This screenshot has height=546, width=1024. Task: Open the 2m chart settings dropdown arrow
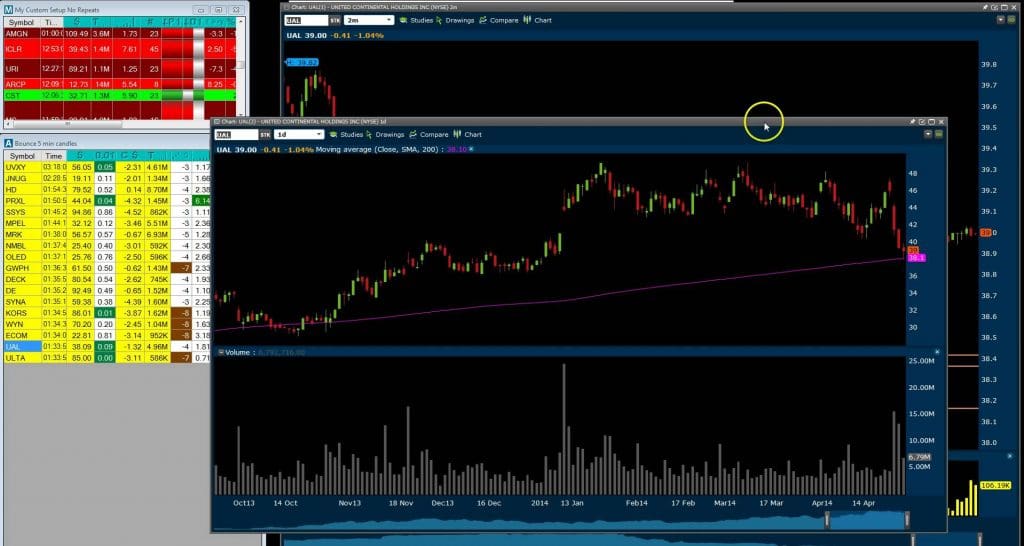point(1001,20)
